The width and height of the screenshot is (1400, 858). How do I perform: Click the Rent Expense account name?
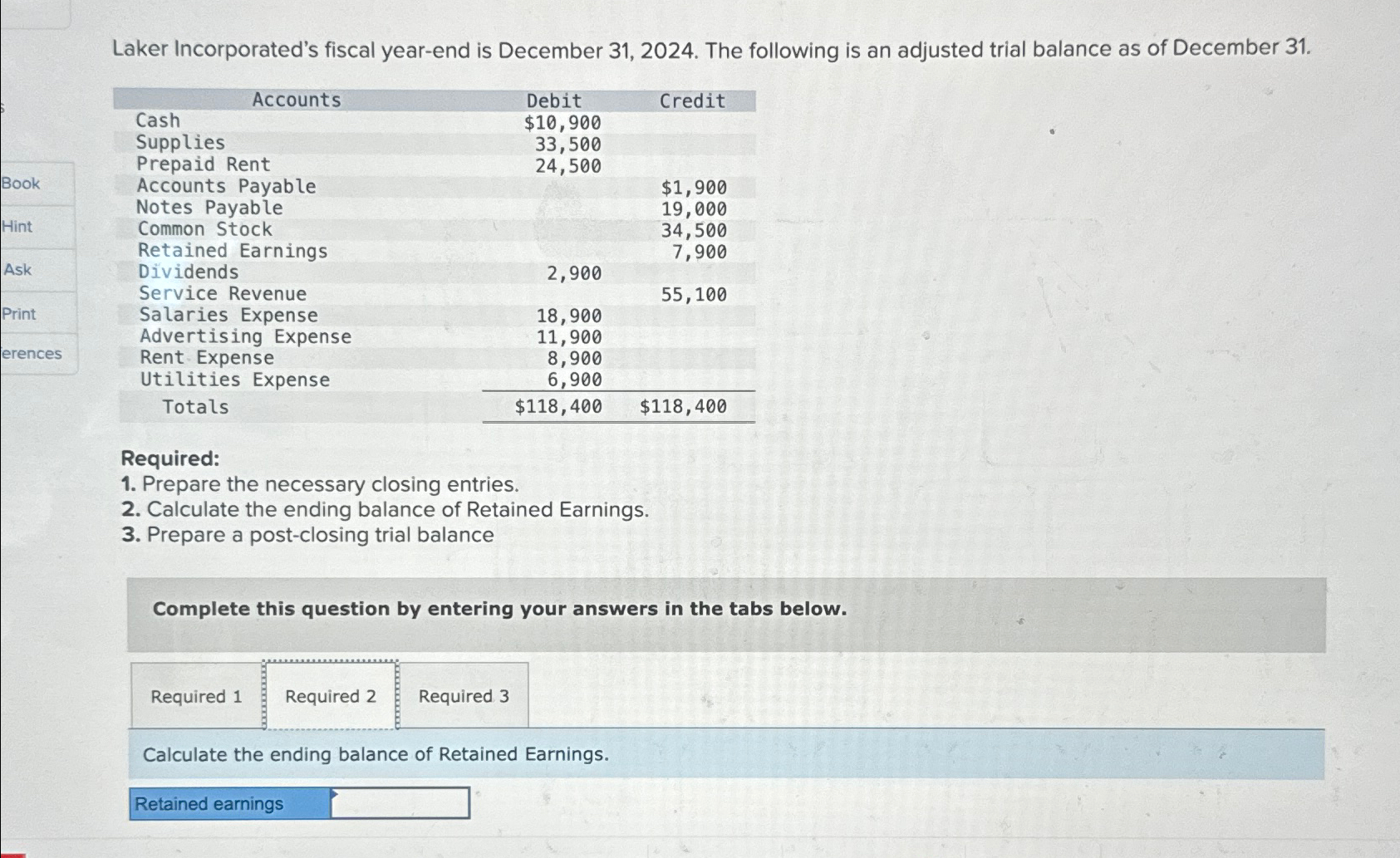coord(207,358)
